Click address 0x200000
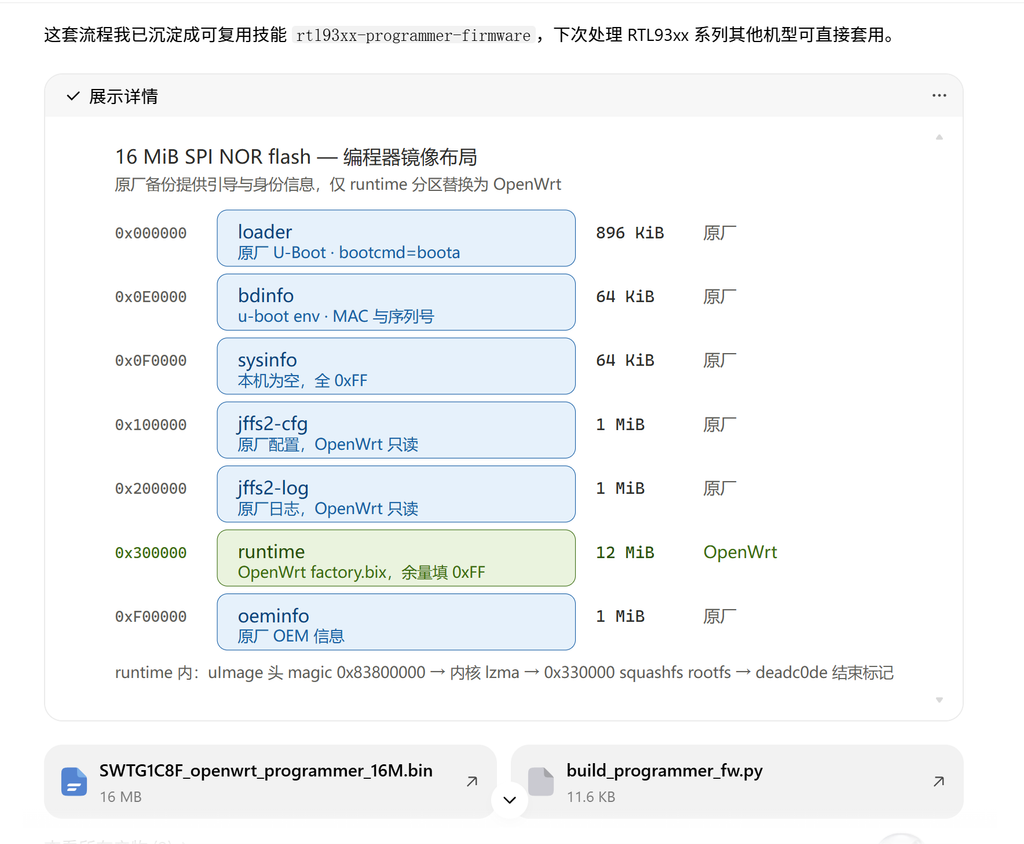Image resolution: width=1024 pixels, height=844 pixels. pos(151,489)
